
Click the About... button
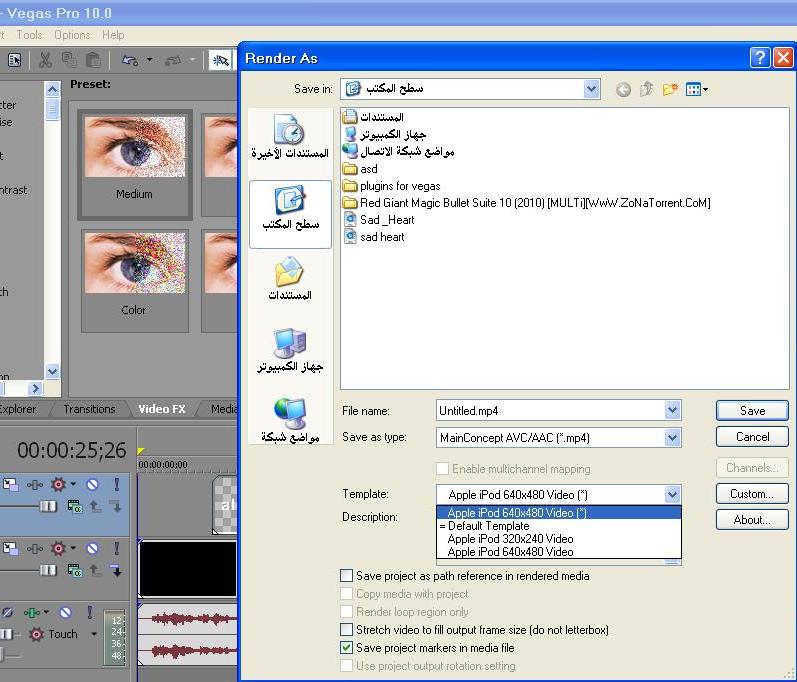pyautogui.click(x=752, y=520)
